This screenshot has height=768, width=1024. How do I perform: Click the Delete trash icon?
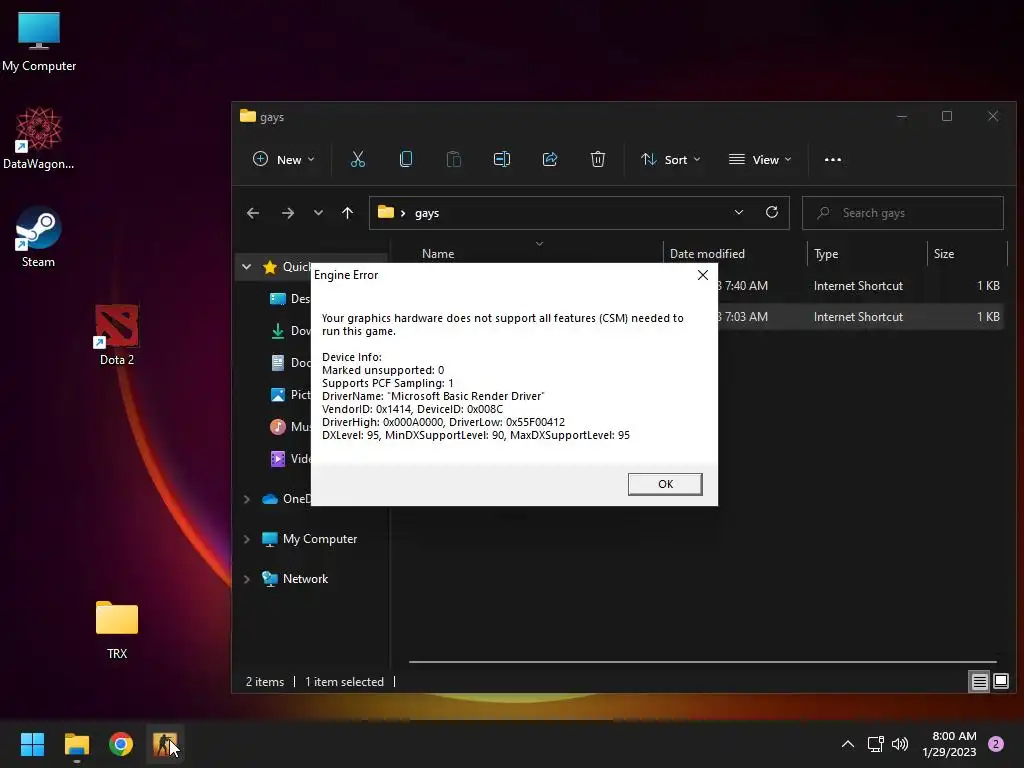[x=598, y=159]
